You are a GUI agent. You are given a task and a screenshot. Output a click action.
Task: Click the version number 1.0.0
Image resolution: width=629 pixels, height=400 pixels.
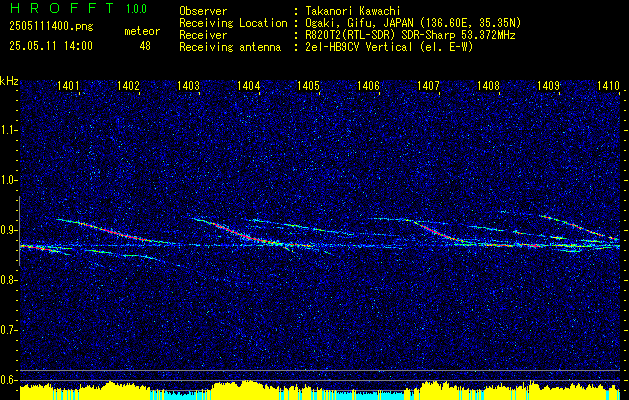136,8
